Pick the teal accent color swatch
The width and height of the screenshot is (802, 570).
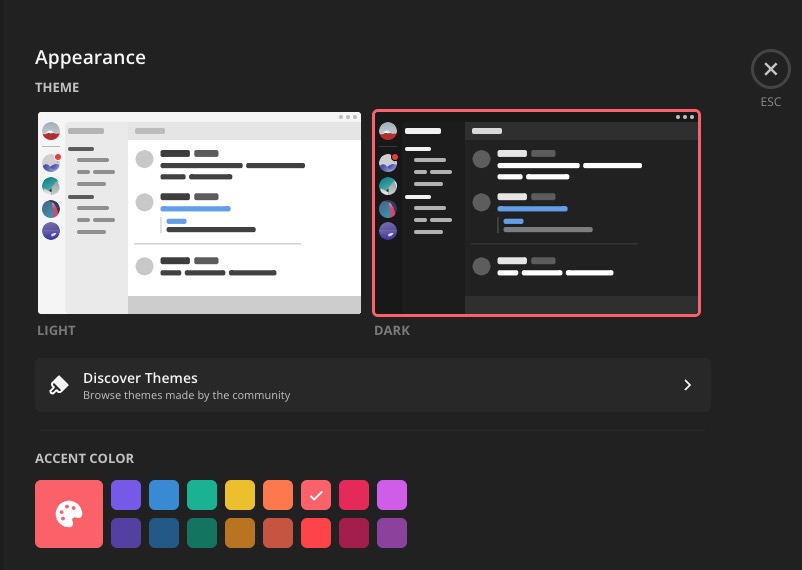tap(202, 495)
